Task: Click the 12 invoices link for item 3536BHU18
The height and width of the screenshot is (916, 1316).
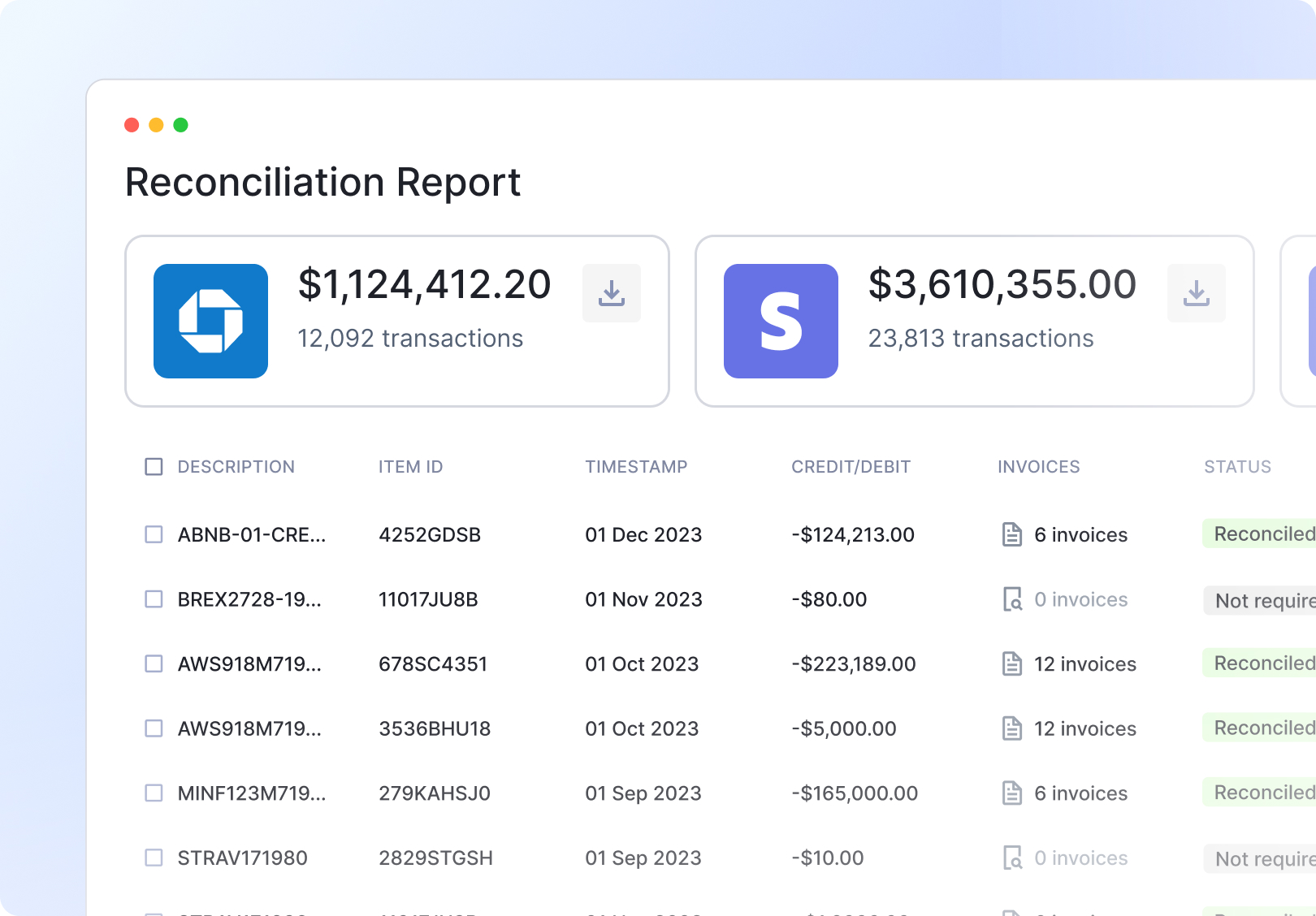Action: [1084, 728]
